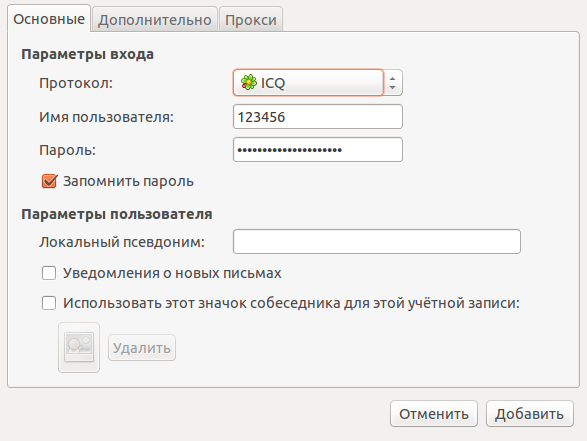Go to the Прокси tab
This screenshot has width=587, height=441.
tap(251, 19)
